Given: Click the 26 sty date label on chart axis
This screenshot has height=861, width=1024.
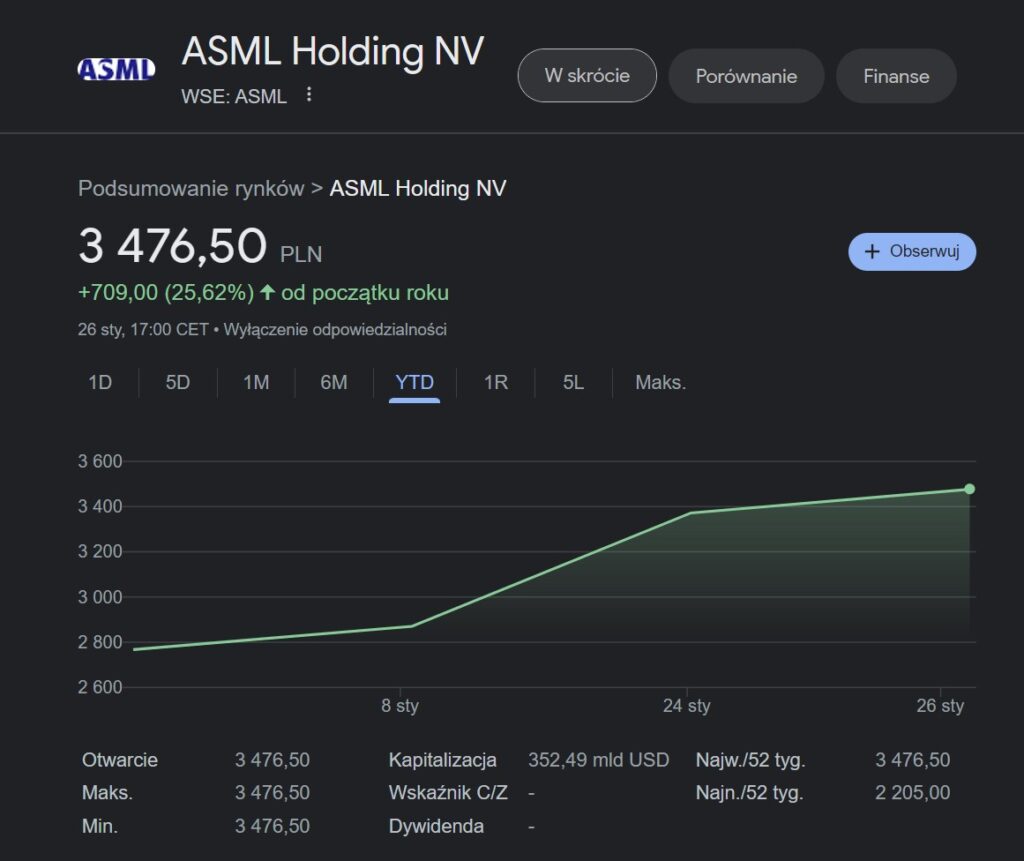Looking at the screenshot, I should [x=940, y=706].
